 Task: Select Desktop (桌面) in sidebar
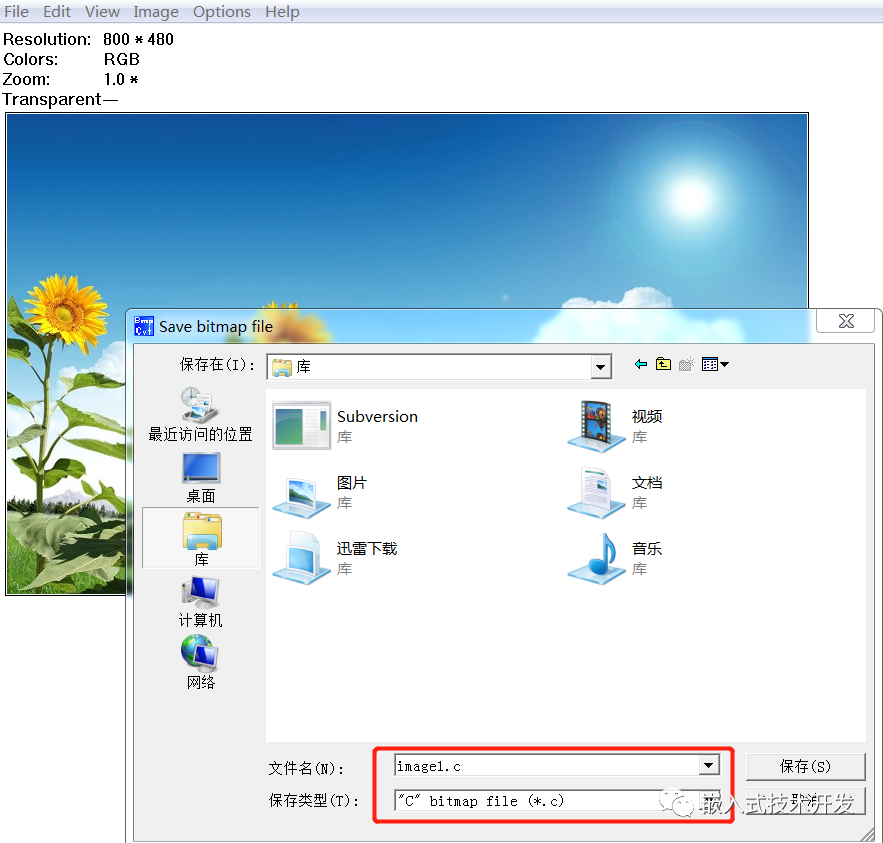(x=200, y=478)
